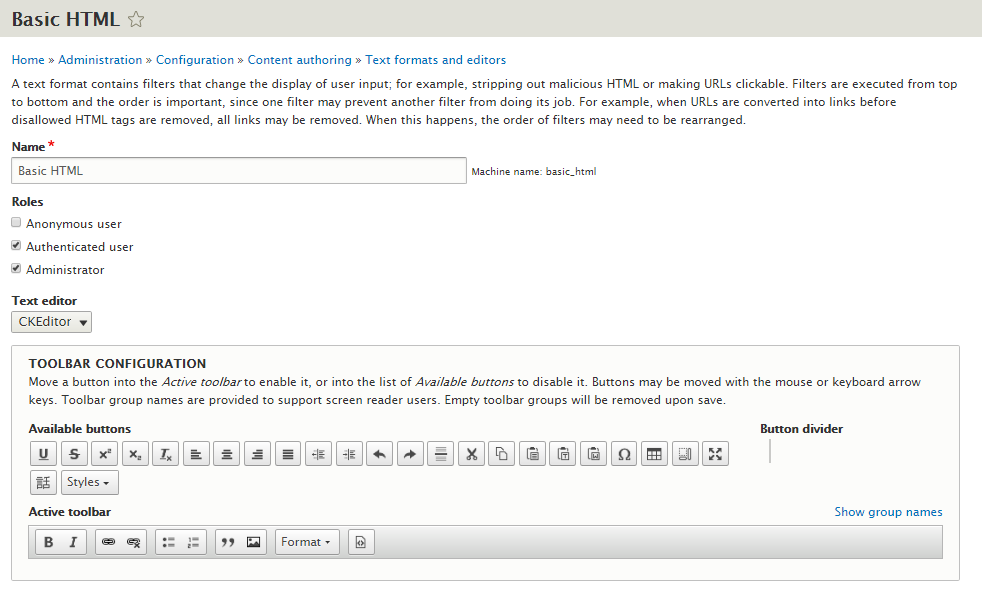Go to the Configuration breadcrumb

point(195,60)
